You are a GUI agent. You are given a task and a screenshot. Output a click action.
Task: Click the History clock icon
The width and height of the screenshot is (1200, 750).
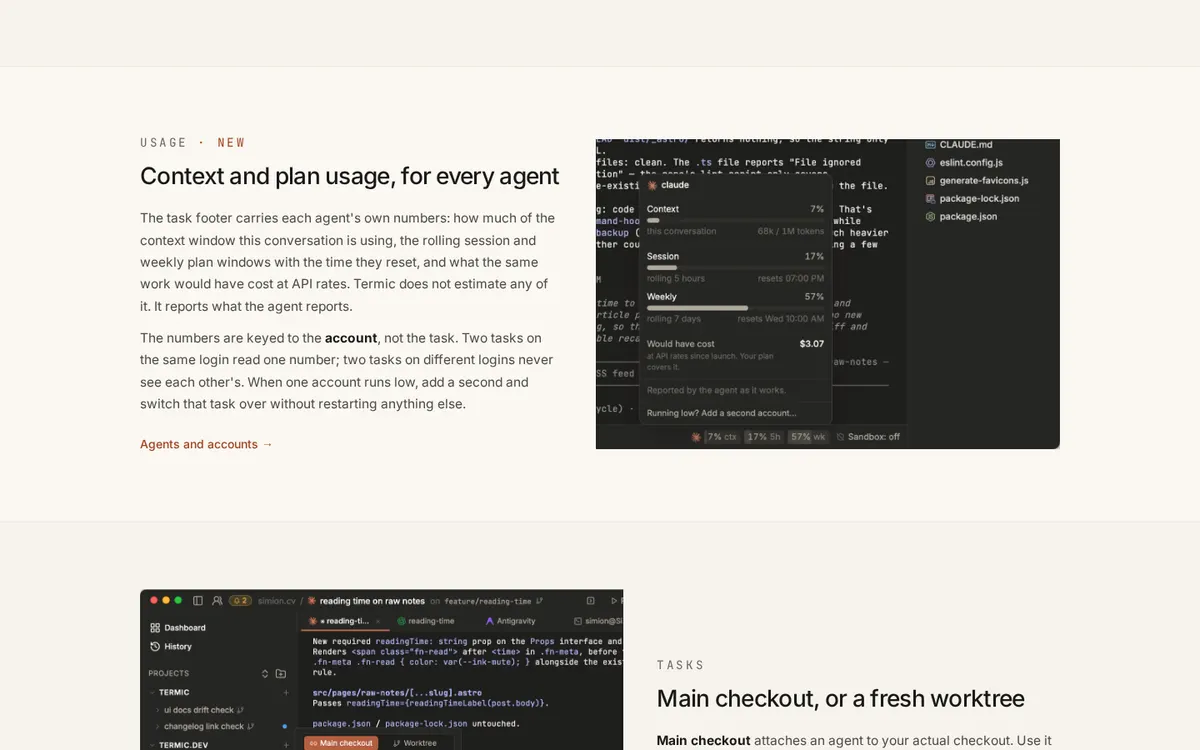(x=155, y=647)
